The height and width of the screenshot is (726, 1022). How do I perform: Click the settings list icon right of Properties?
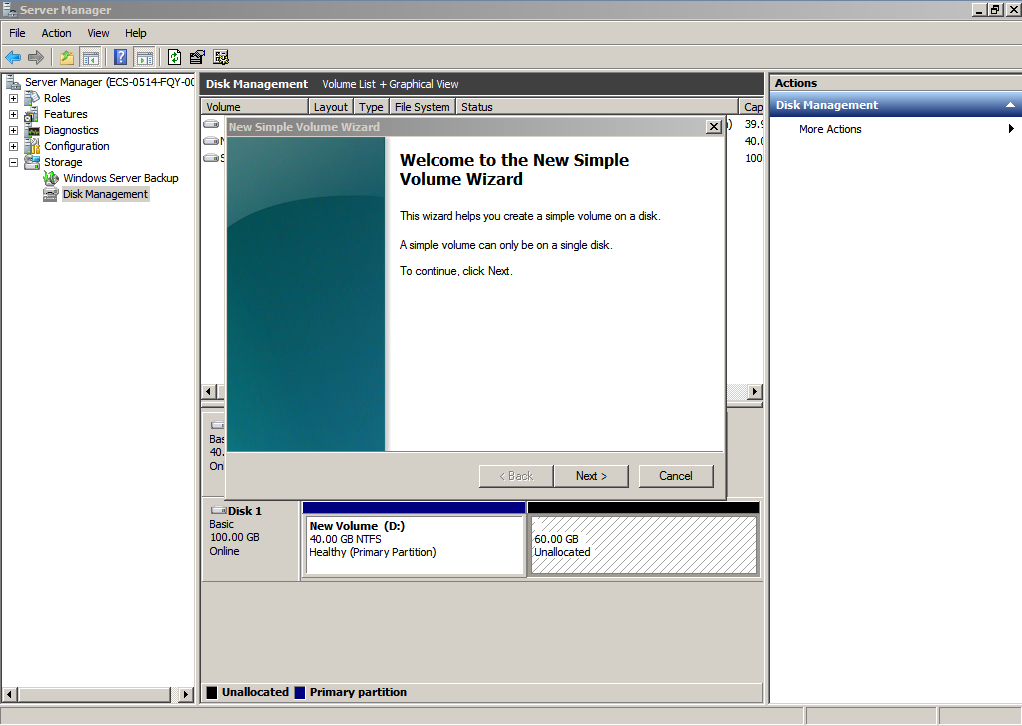click(221, 57)
